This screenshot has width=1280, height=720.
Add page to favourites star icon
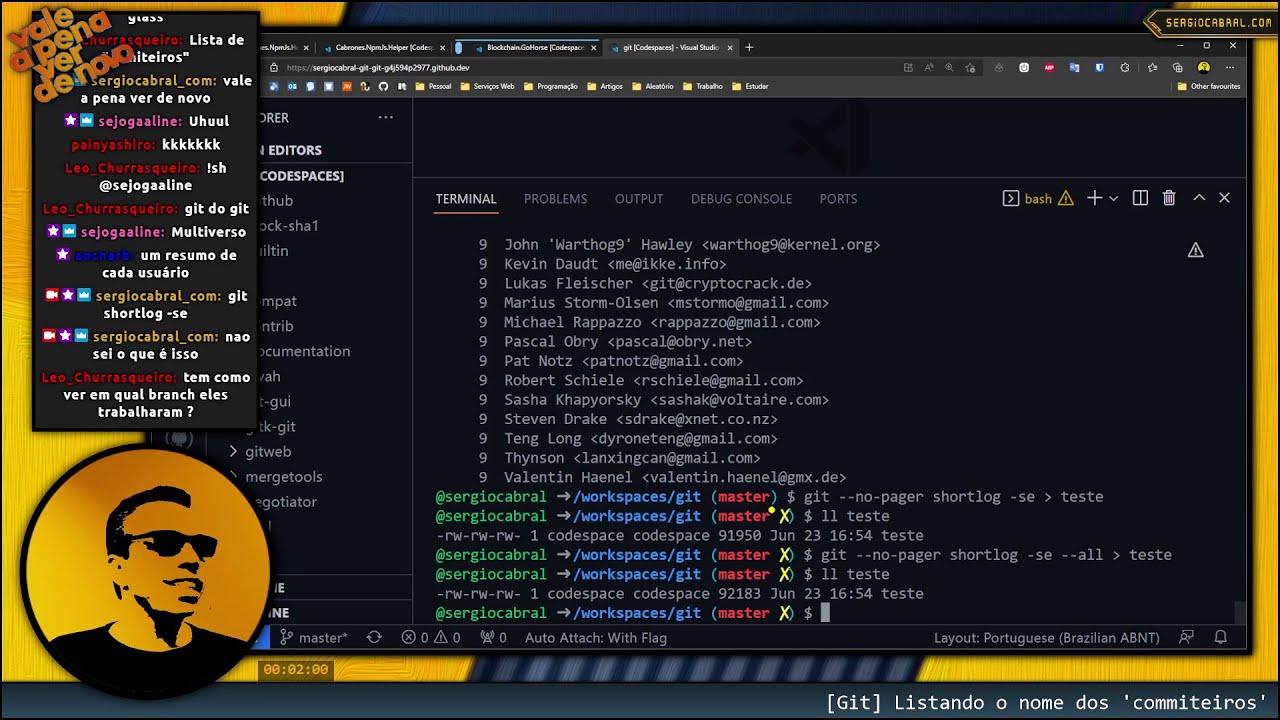pos(970,67)
